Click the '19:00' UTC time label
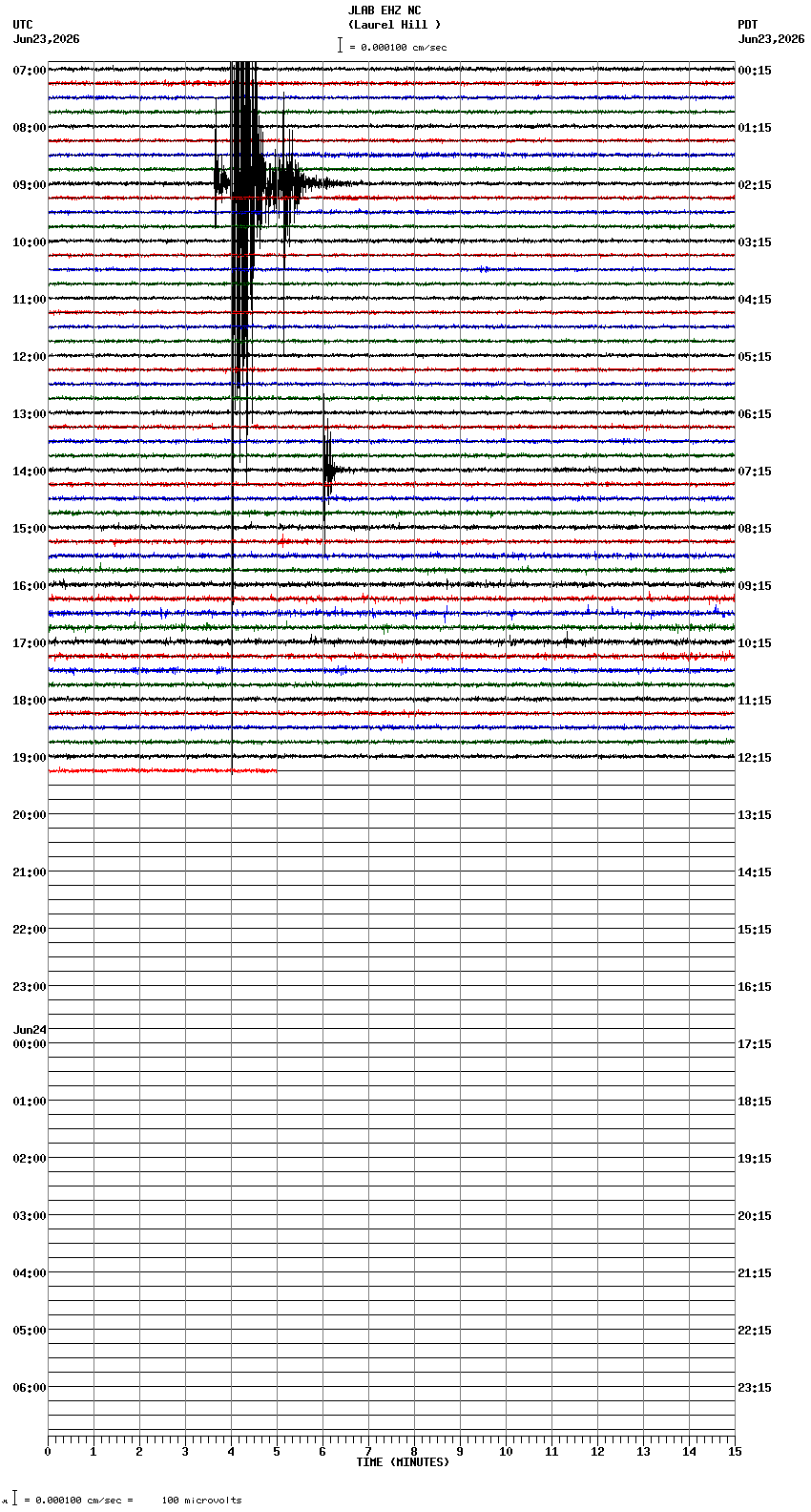Screen dimensions: 811x1512 click(x=30, y=758)
